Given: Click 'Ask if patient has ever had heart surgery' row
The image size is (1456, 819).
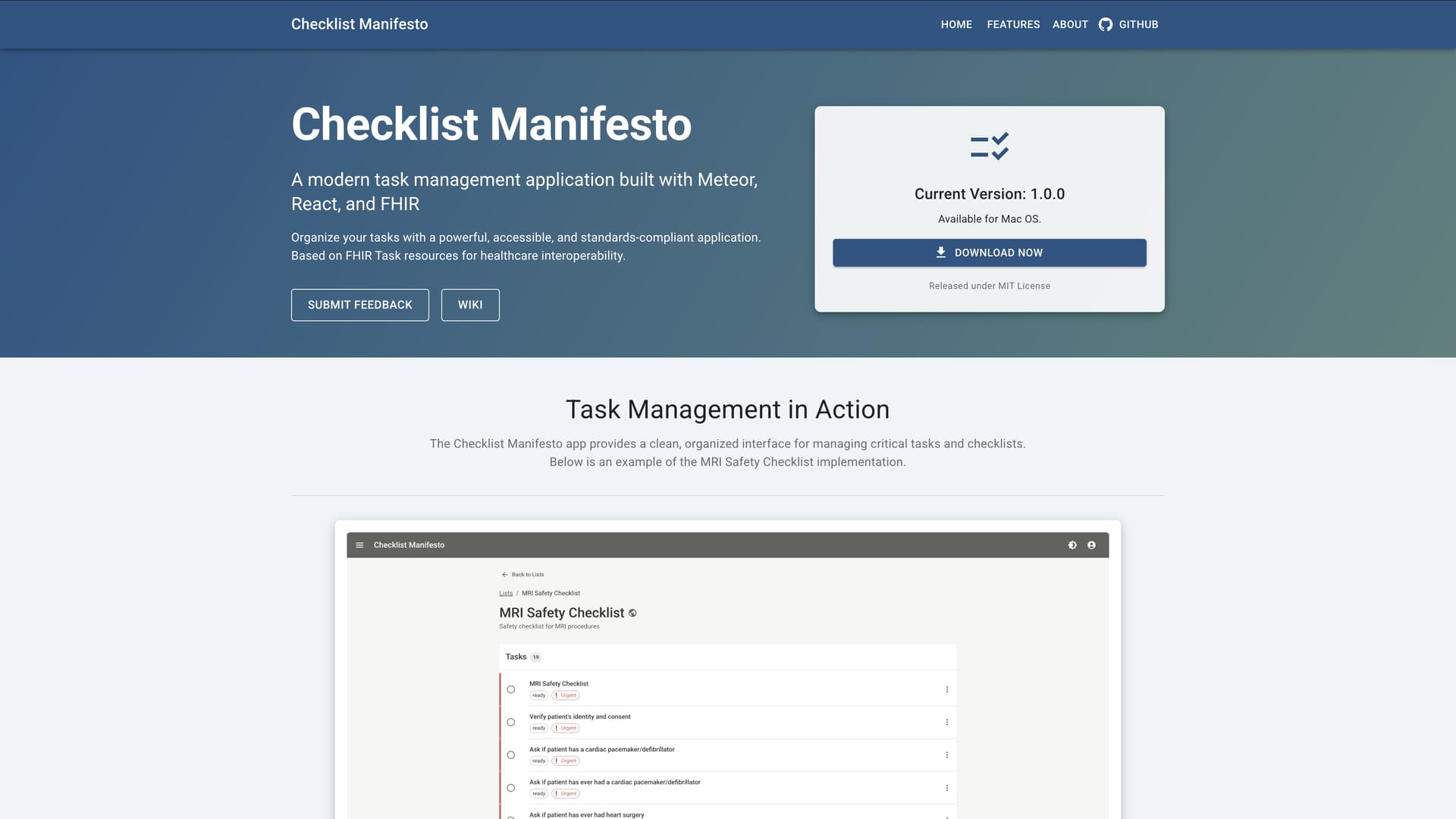Looking at the screenshot, I should (x=728, y=813).
